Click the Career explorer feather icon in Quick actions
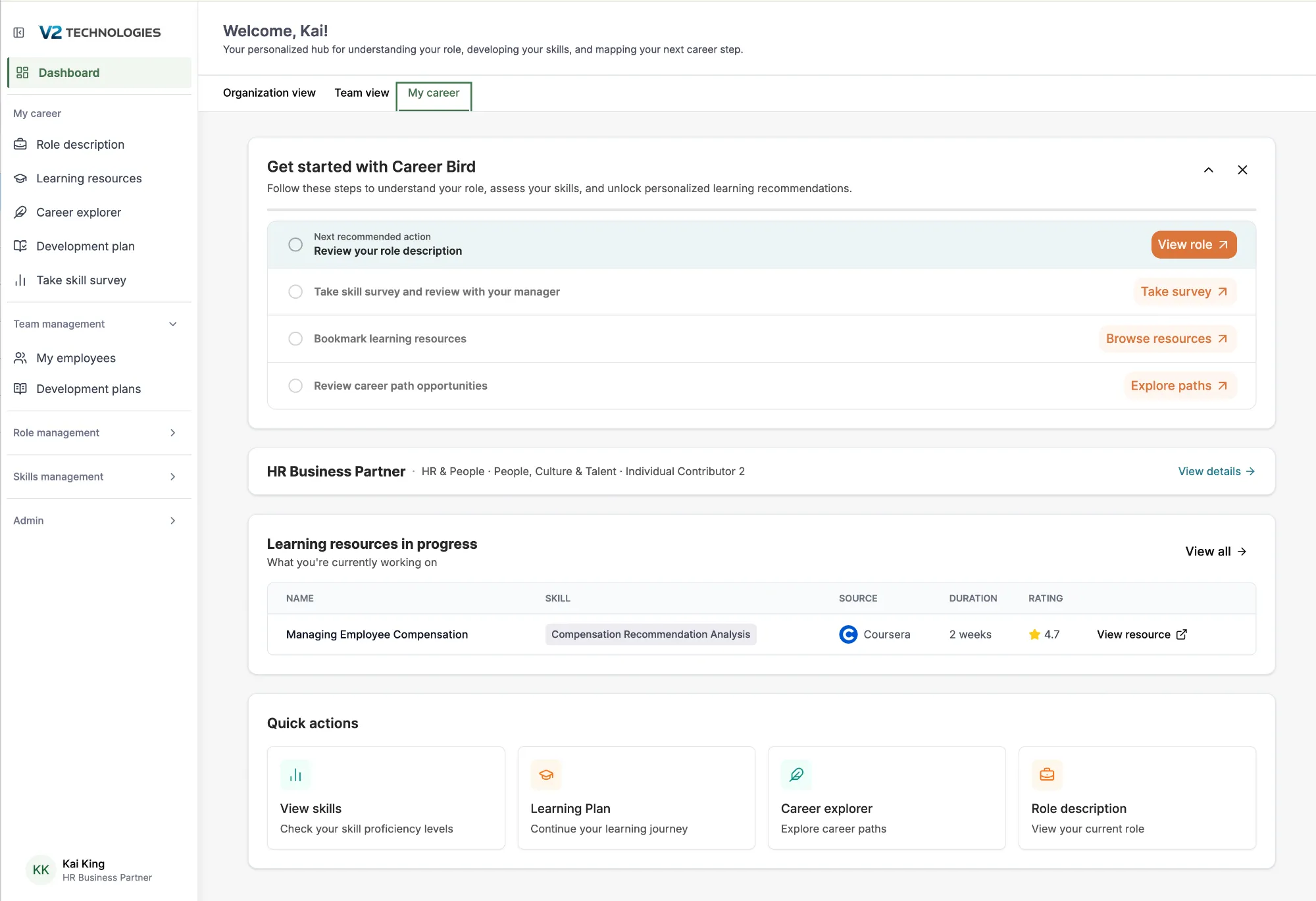This screenshot has height=901, width=1316. [796, 775]
